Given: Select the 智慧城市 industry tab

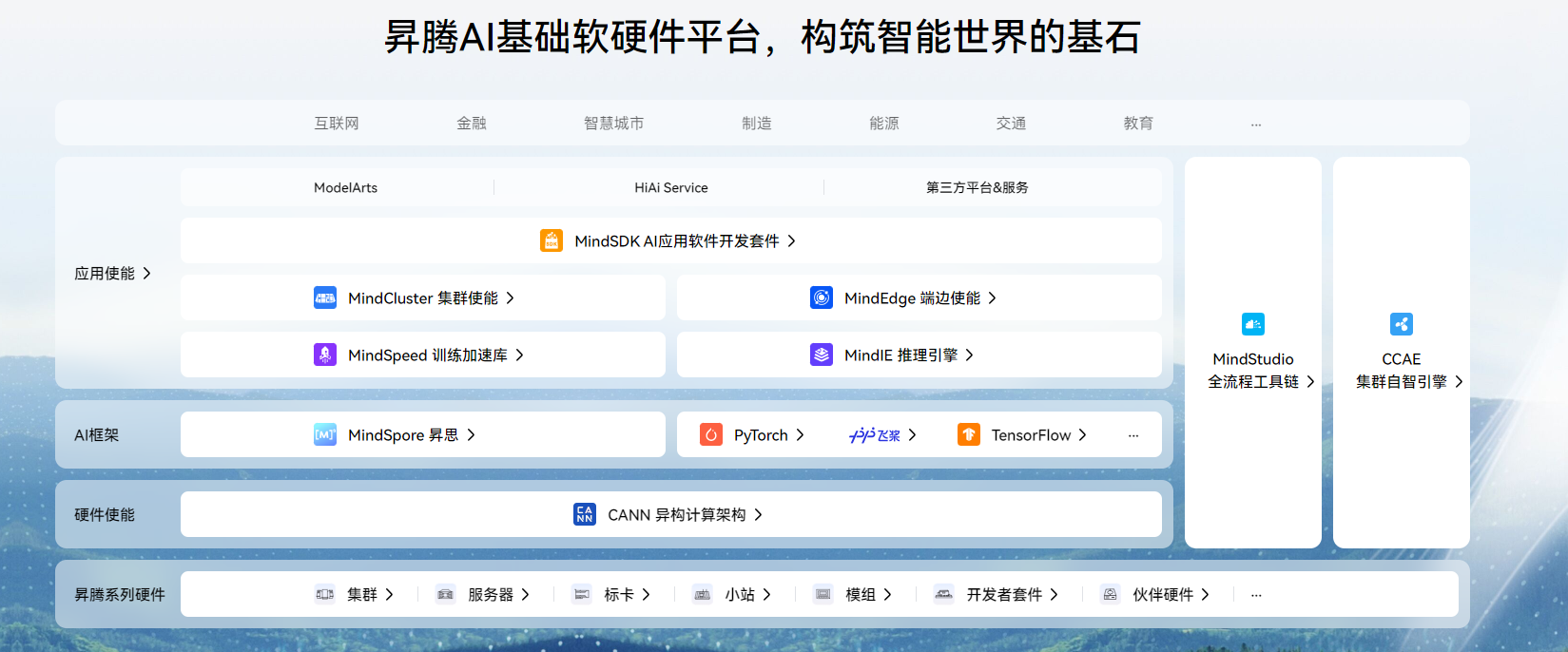Looking at the screenshot, I should point(614,123).
